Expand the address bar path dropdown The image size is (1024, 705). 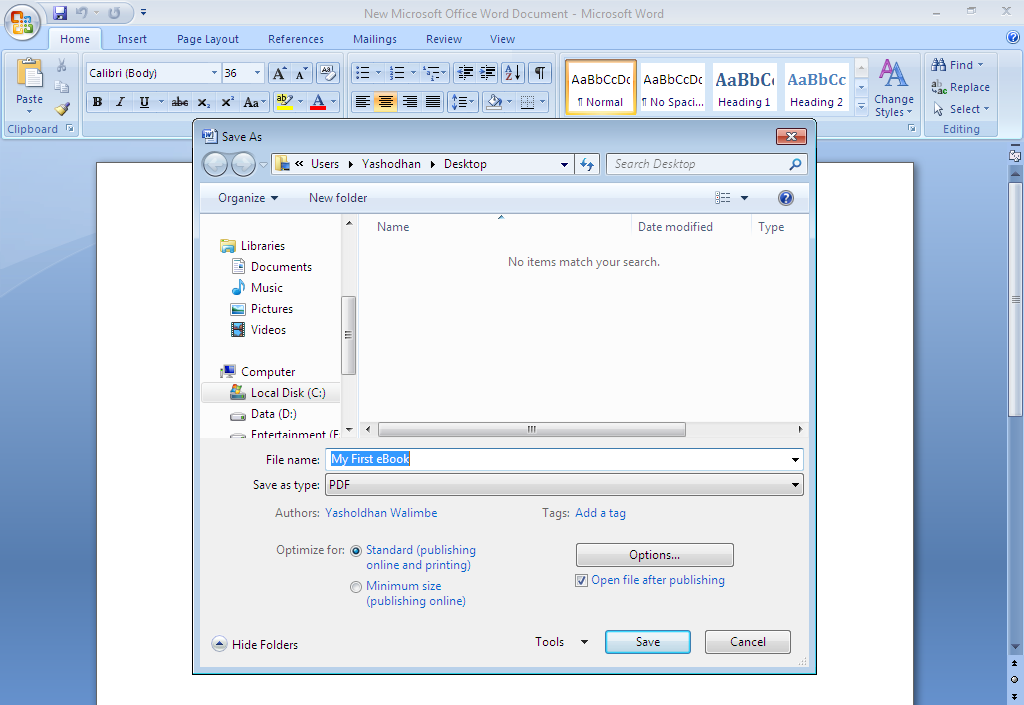tap(564, 164)
